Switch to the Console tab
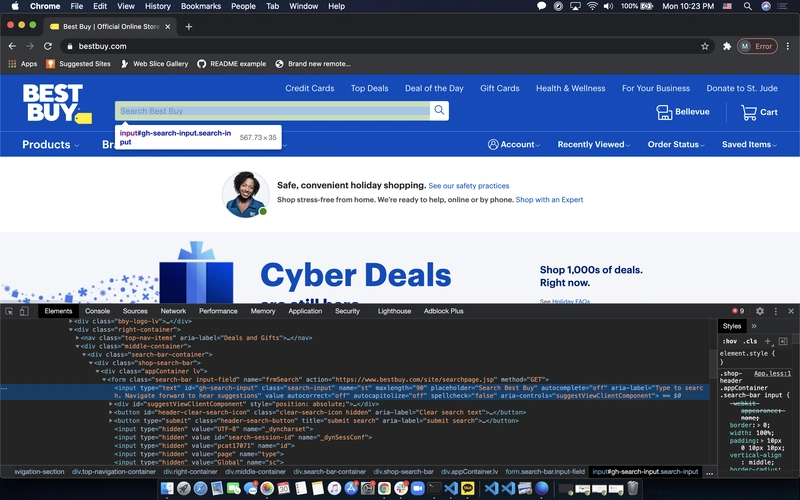 pos(97,311)
